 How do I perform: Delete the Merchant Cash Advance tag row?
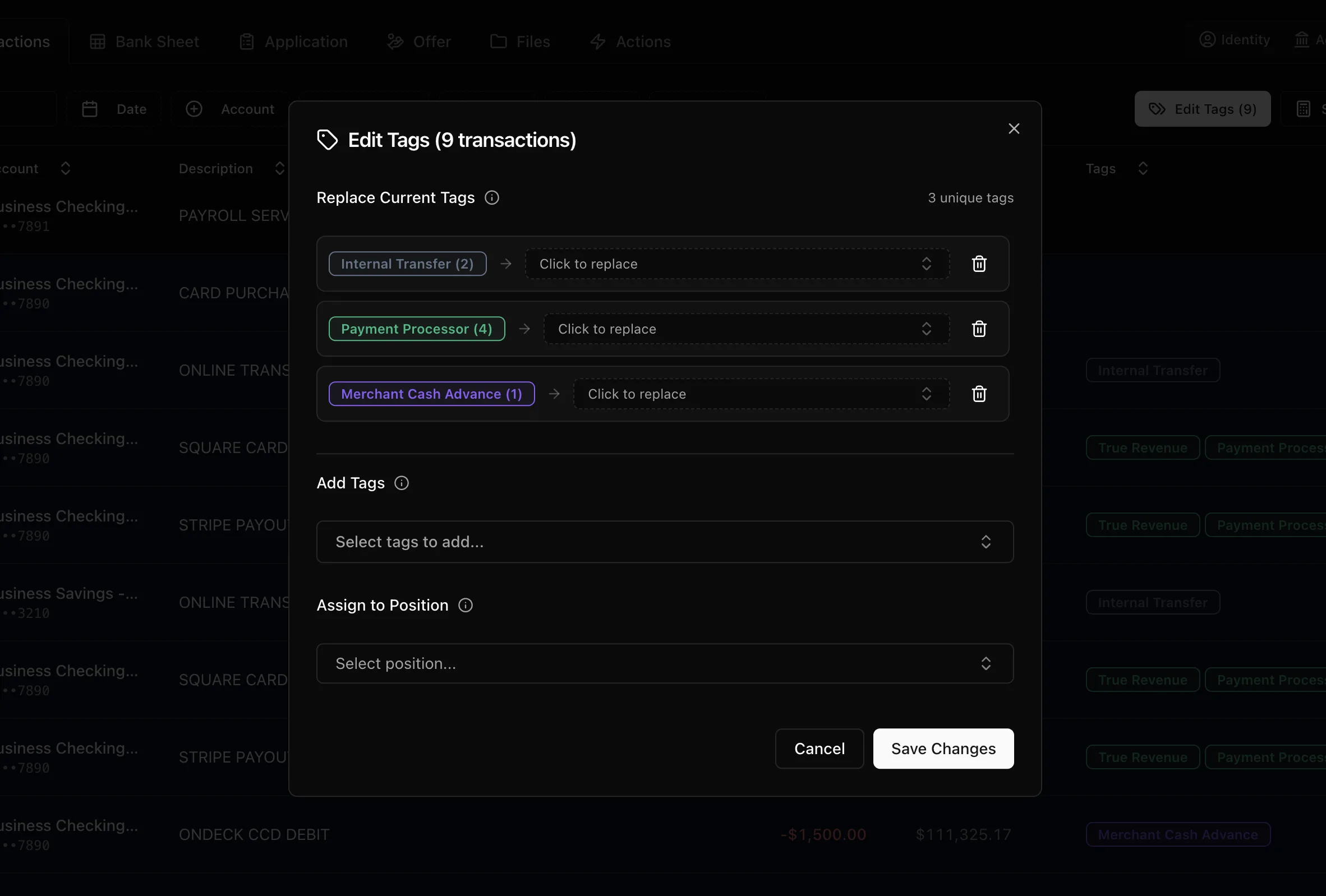click(979, 394)
